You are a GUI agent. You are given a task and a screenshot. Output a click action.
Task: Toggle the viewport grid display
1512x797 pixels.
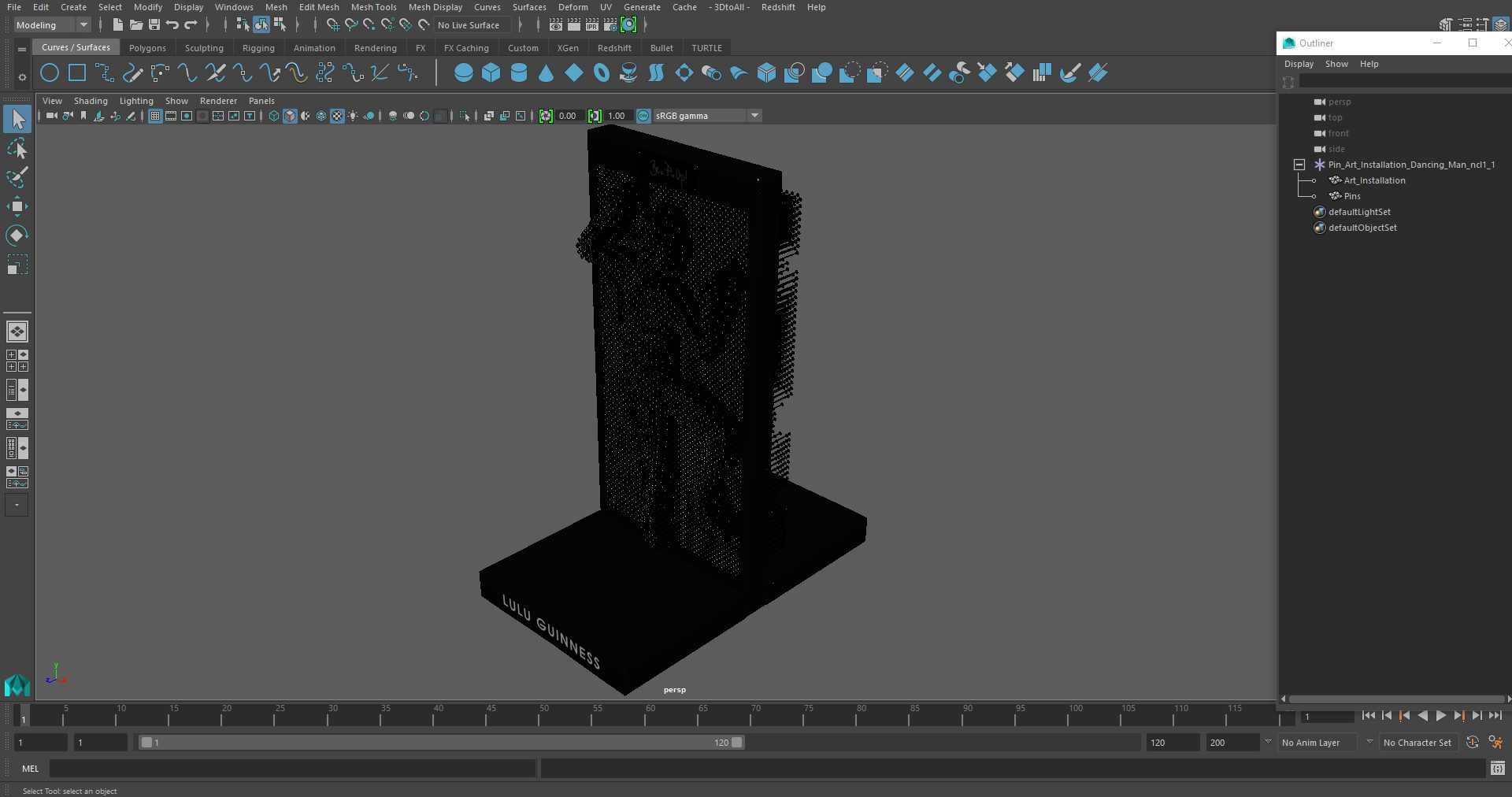[x=155, y=116]
